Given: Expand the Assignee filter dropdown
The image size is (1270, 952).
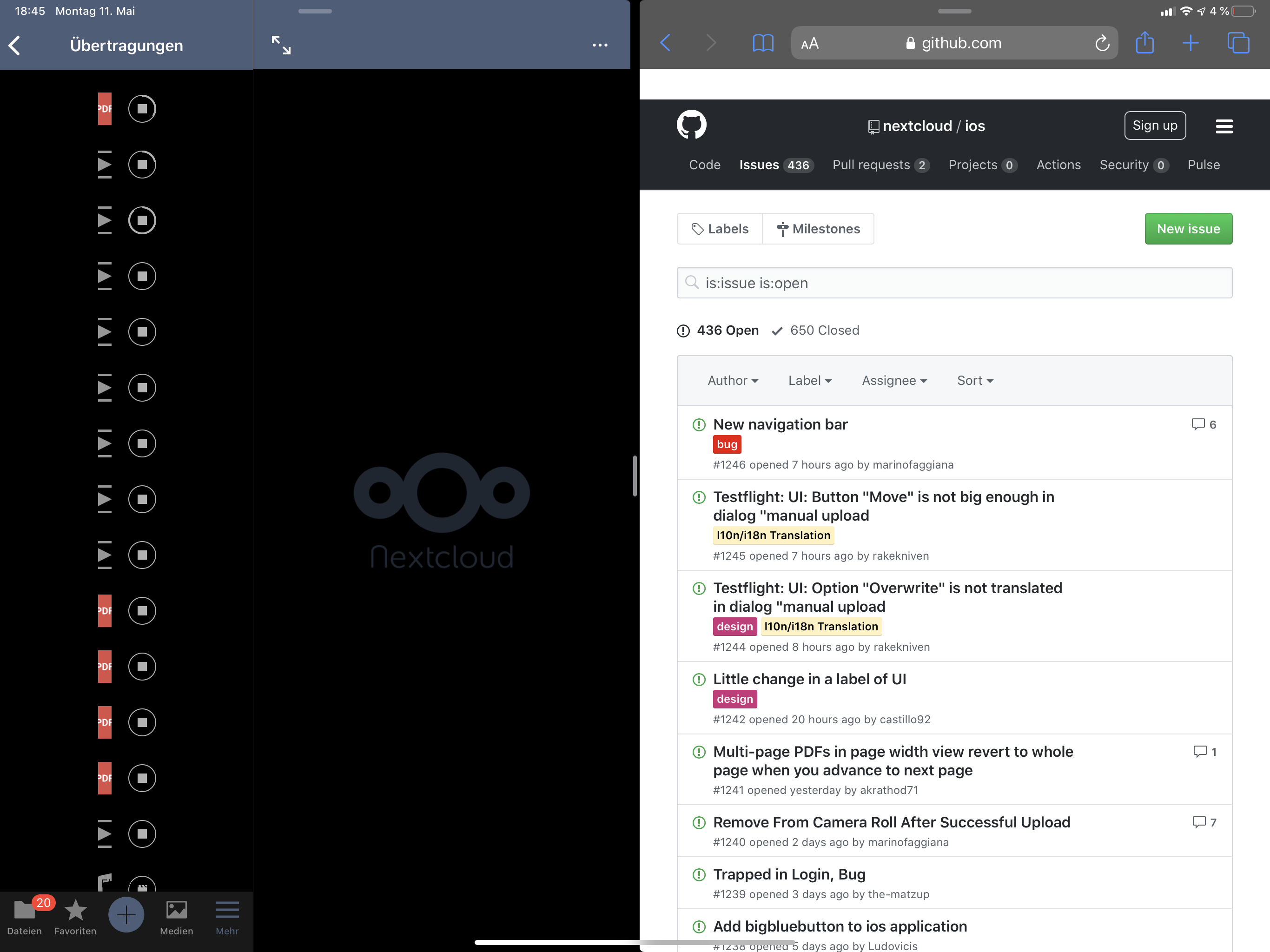Looking at the screenshot, I should coord(894,380).
